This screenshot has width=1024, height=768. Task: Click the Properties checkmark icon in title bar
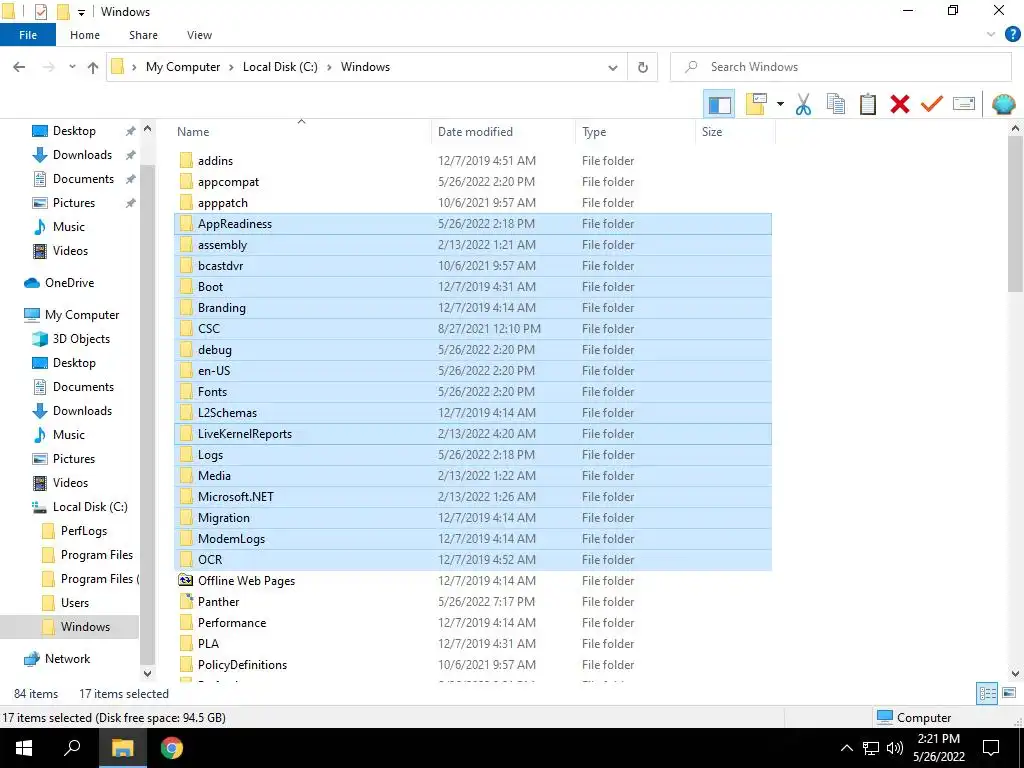tap(40, 12)
